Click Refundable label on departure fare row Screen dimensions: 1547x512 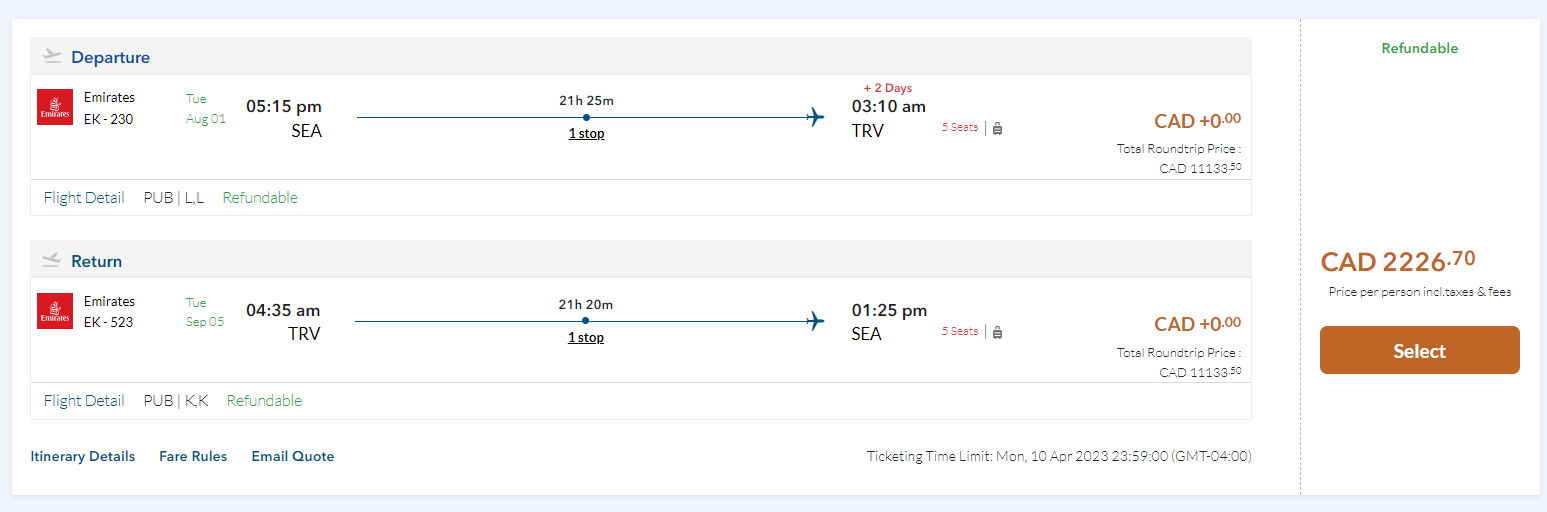coord(260,198)
